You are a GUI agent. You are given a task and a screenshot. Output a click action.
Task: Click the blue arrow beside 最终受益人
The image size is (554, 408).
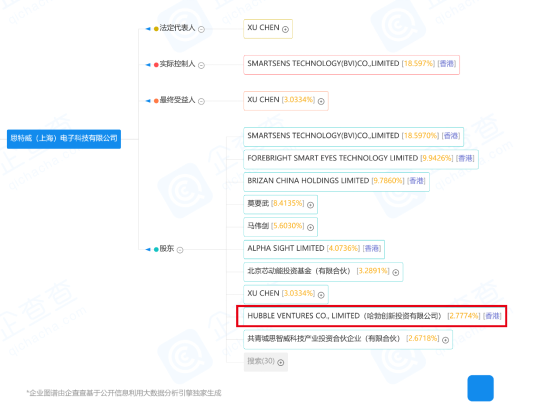[x=148, y=101]
